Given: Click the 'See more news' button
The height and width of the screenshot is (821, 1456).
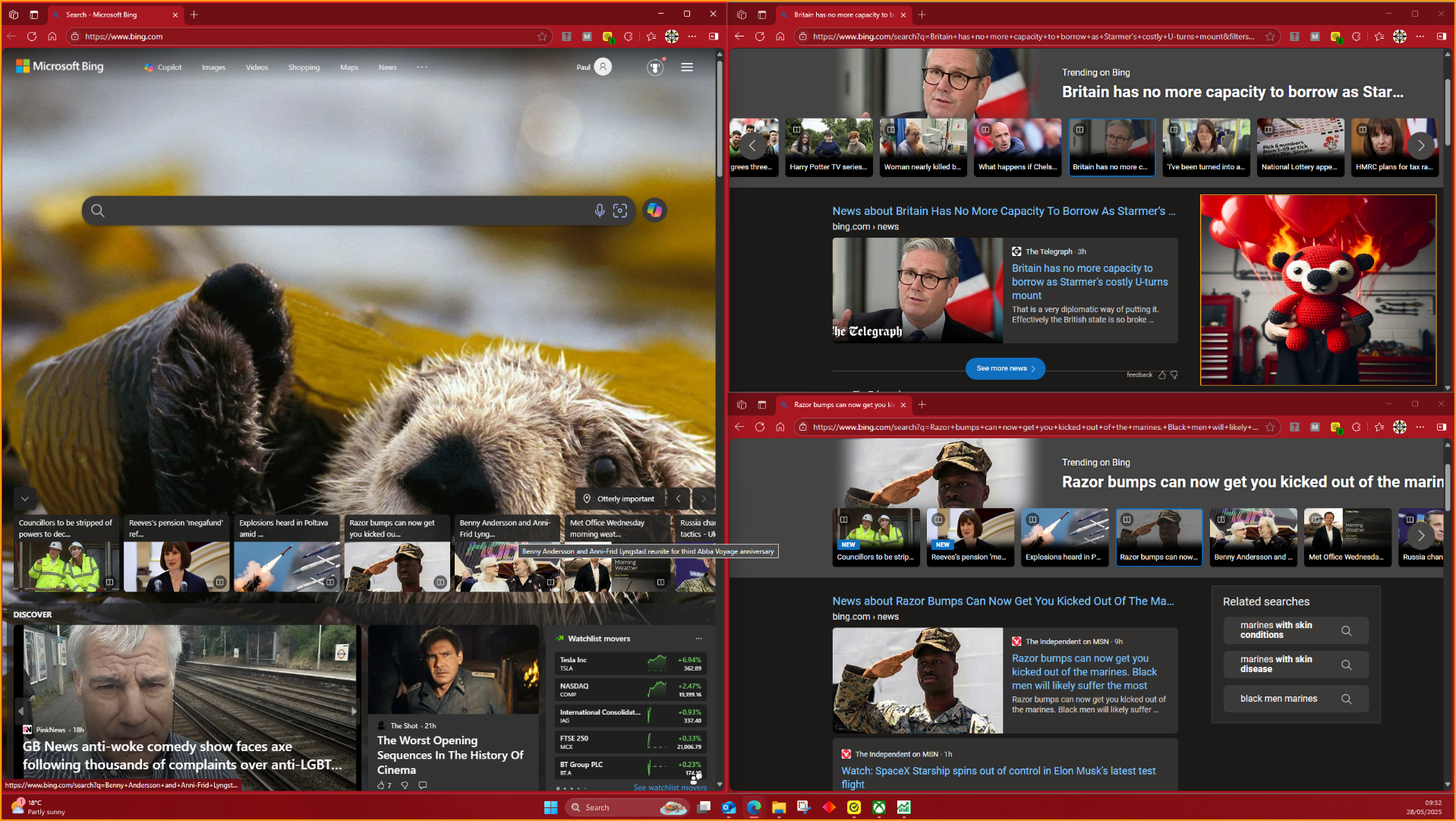Looking at the screenshot, I should (x=1005, y=368).
